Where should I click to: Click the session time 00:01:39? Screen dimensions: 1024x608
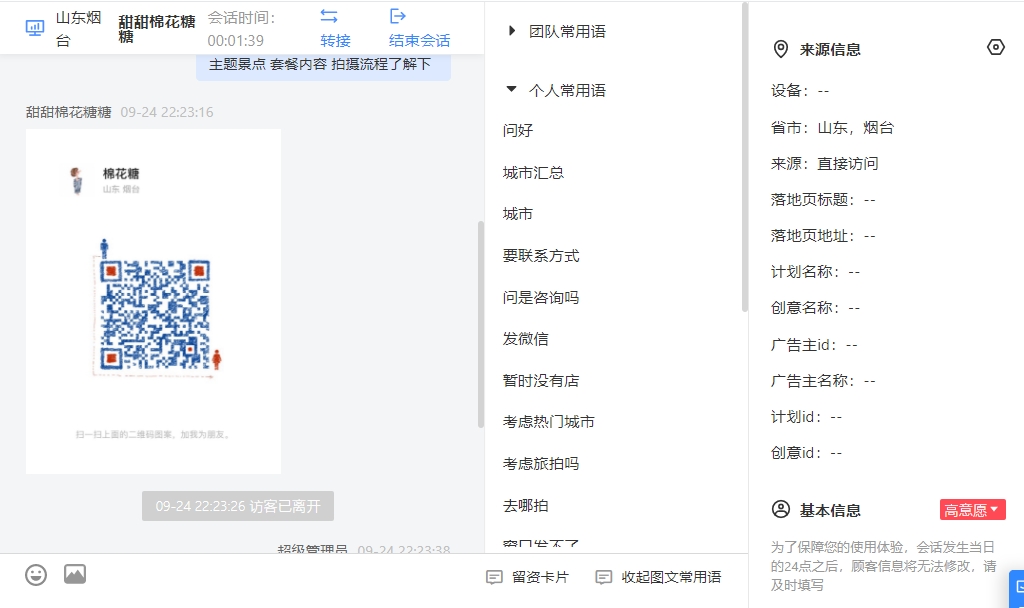click(236, 40)
